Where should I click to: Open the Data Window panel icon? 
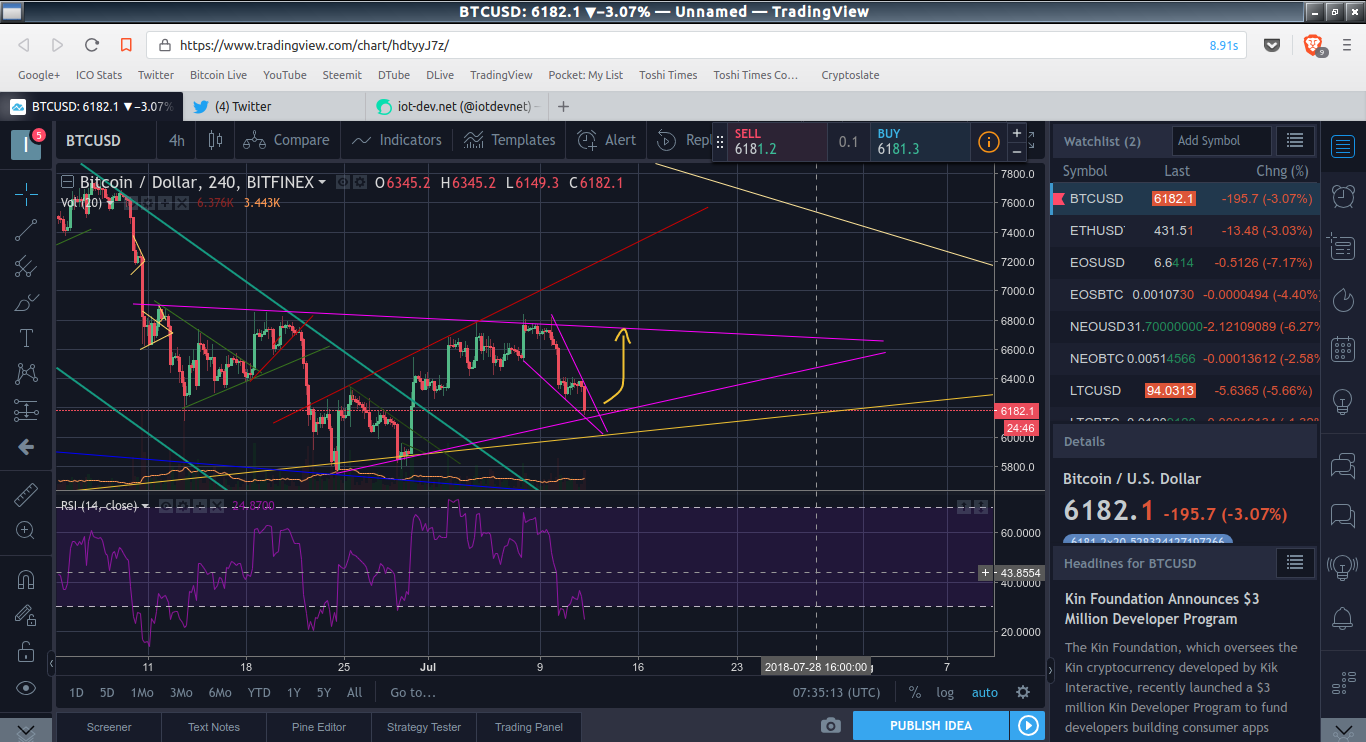(1343, 245)
